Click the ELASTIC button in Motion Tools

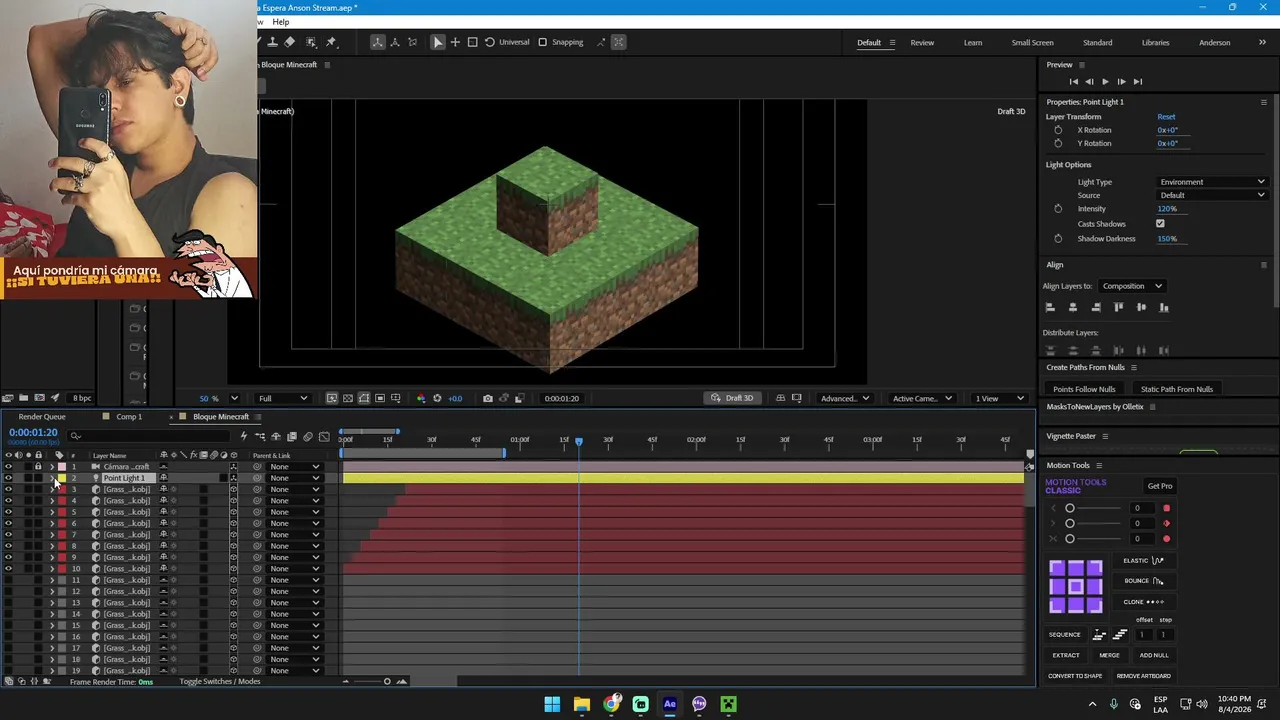1143,561
